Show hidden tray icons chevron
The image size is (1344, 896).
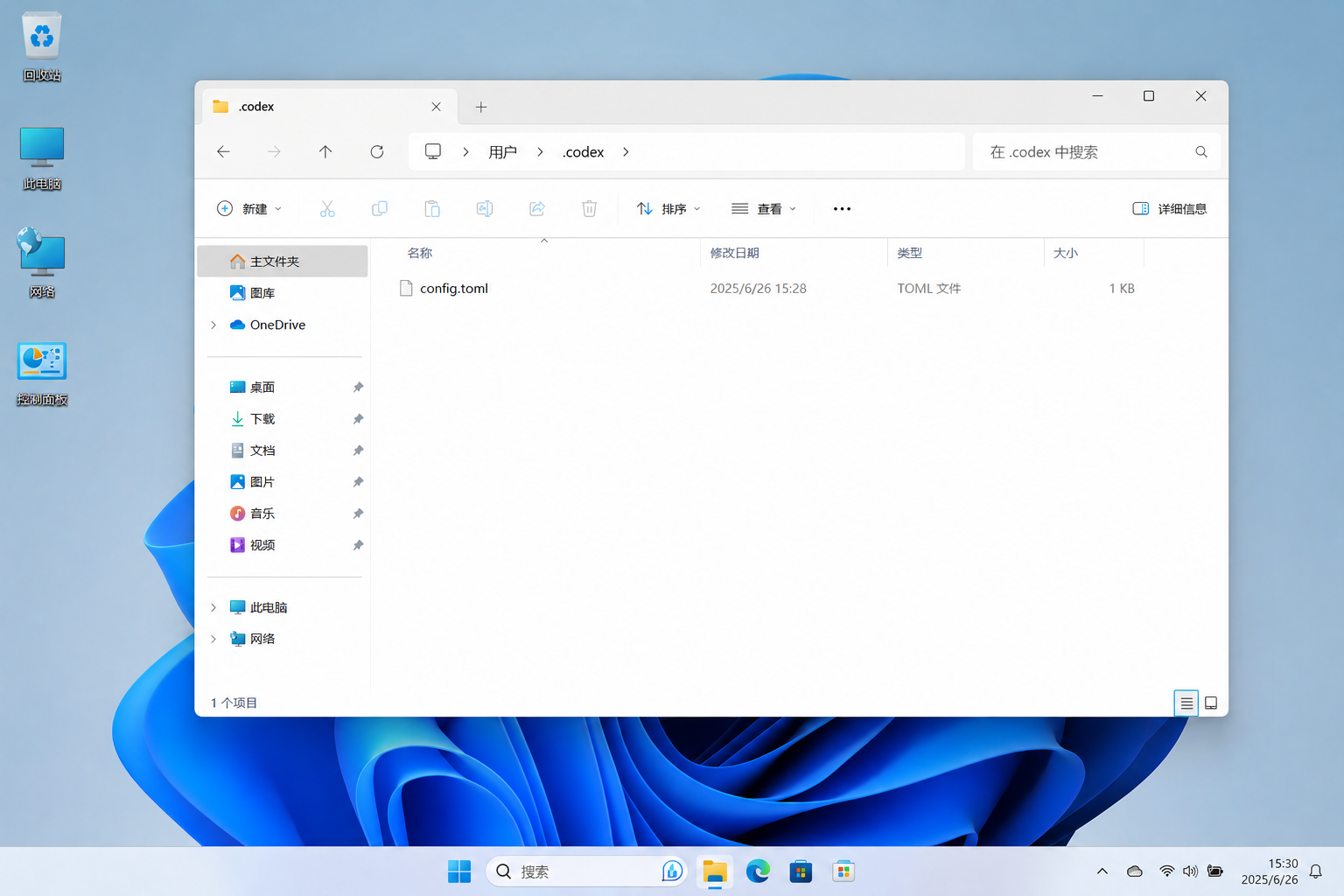tap(1102, 871)
